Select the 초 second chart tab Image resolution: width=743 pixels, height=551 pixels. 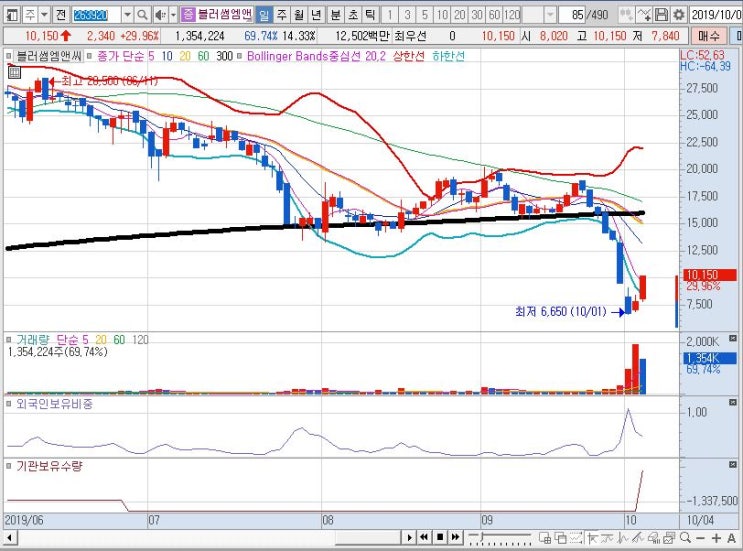[353, 15]
